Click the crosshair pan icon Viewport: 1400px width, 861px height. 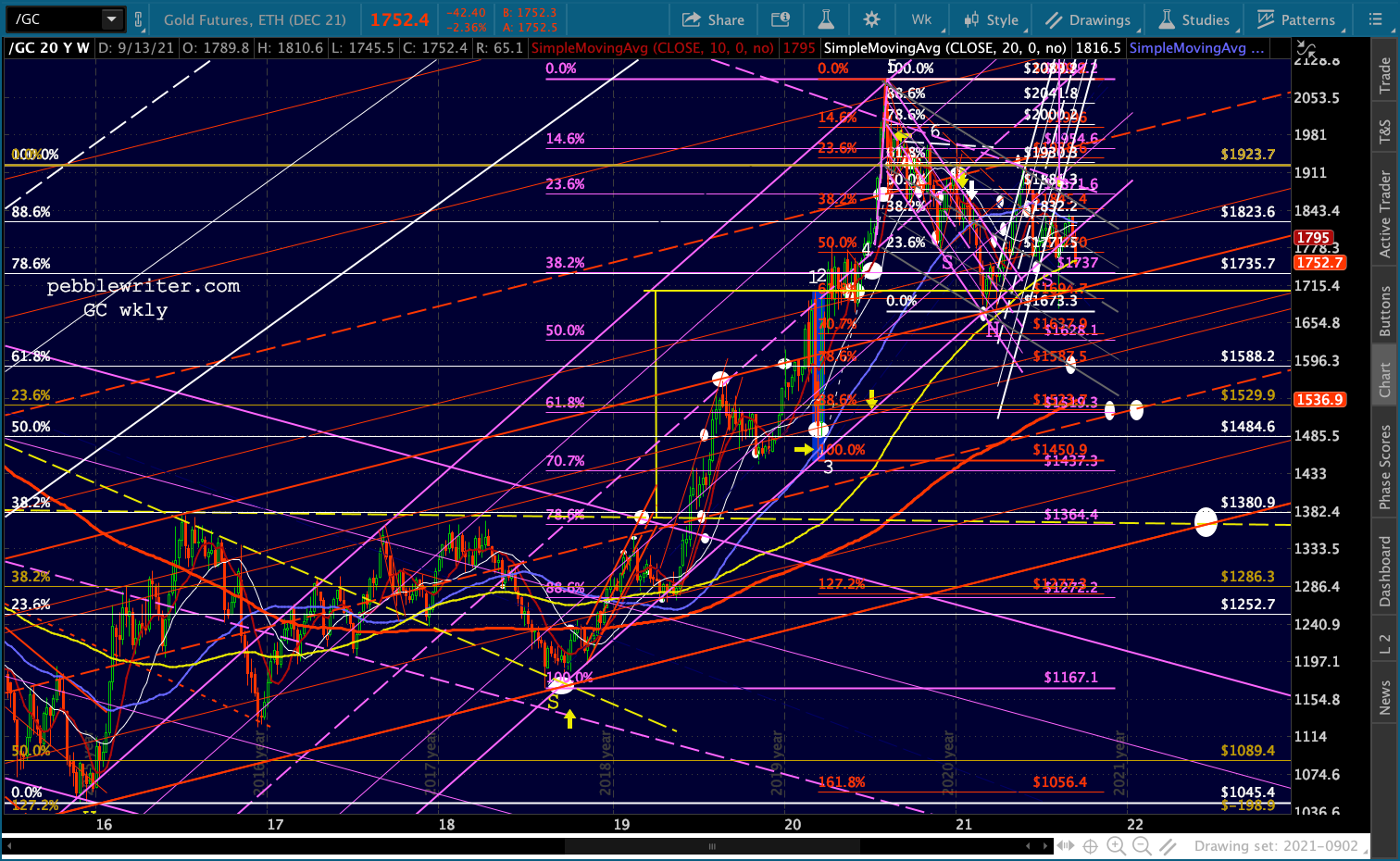(1091, 845)
